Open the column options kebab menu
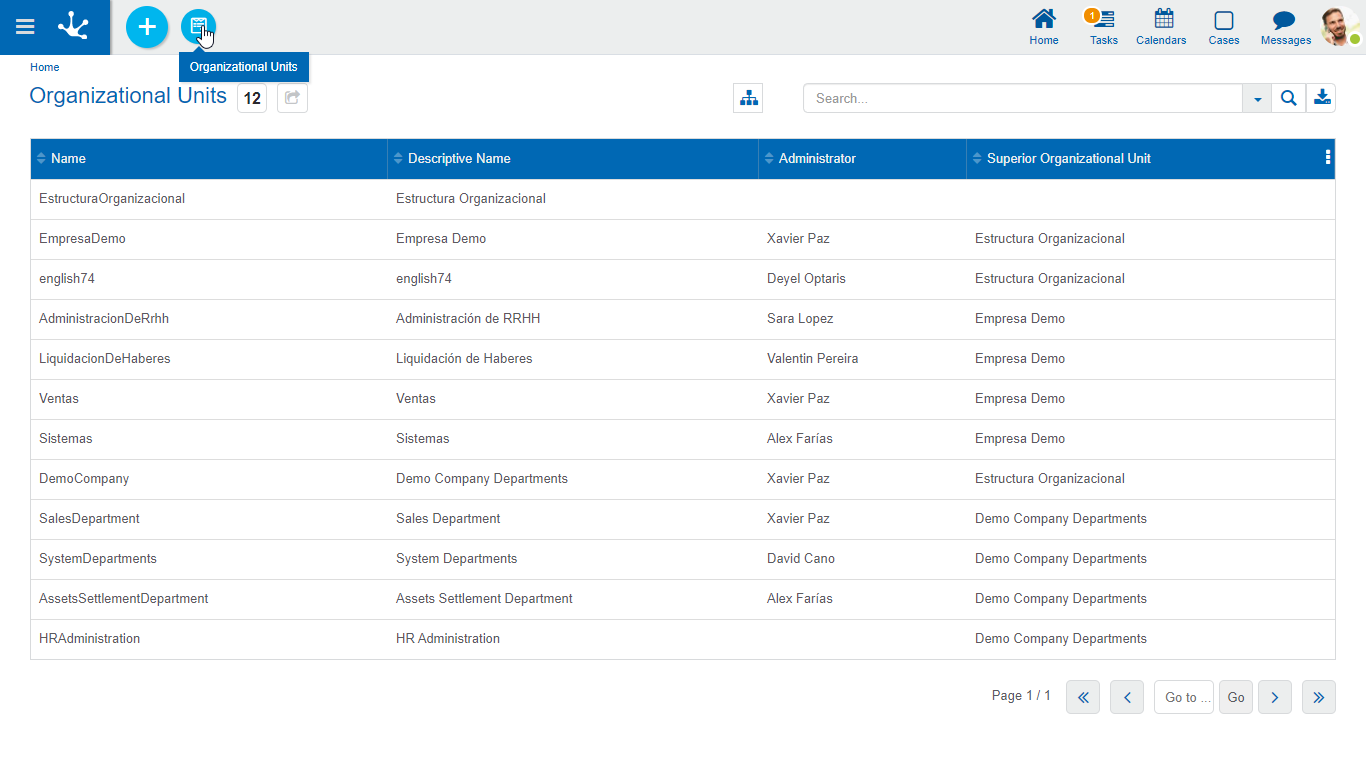The height and width of the screenshot is (768, 1366). 1327,158
